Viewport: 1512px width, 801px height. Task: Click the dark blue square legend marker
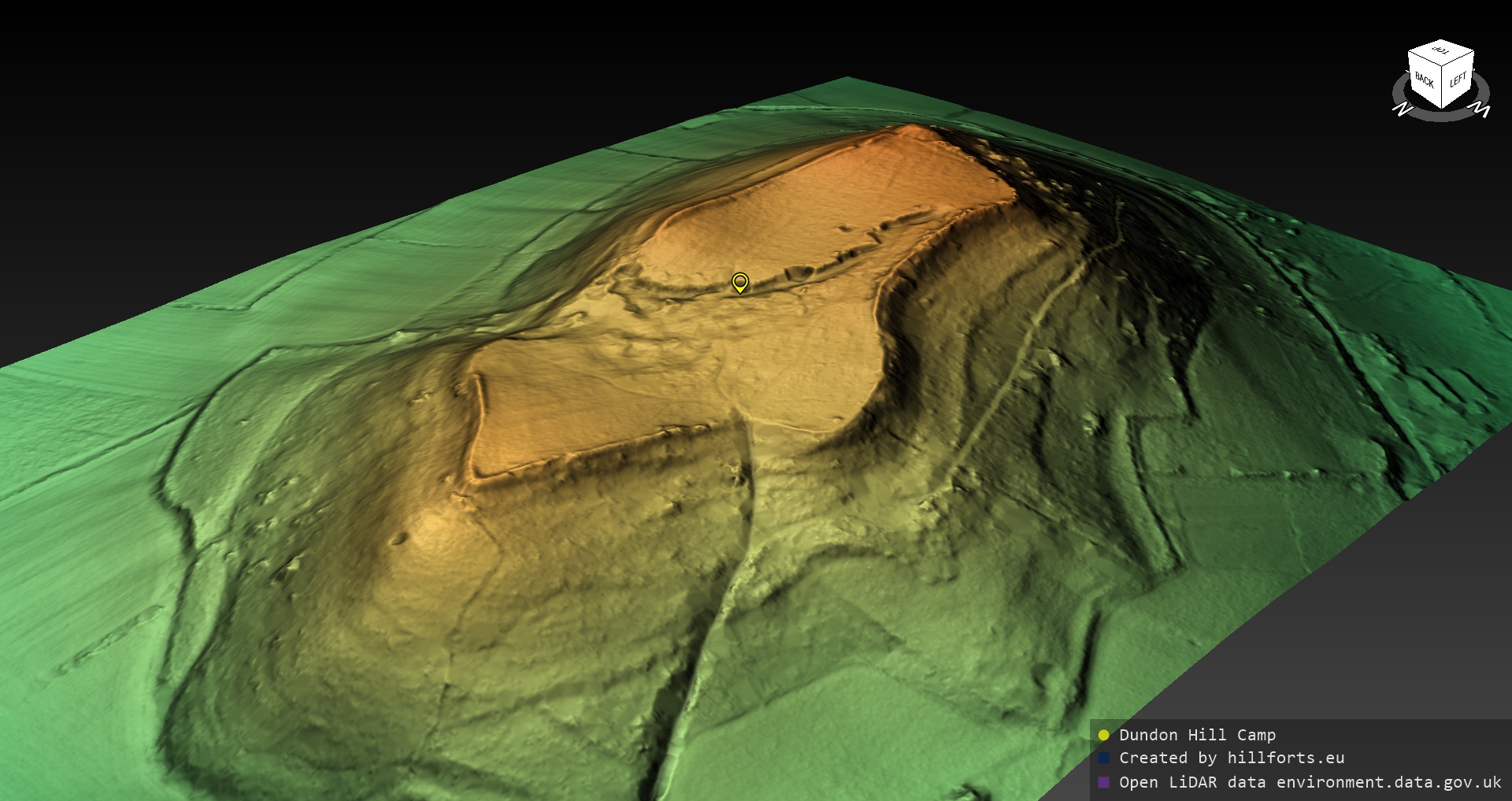(x=1103, y=758)
